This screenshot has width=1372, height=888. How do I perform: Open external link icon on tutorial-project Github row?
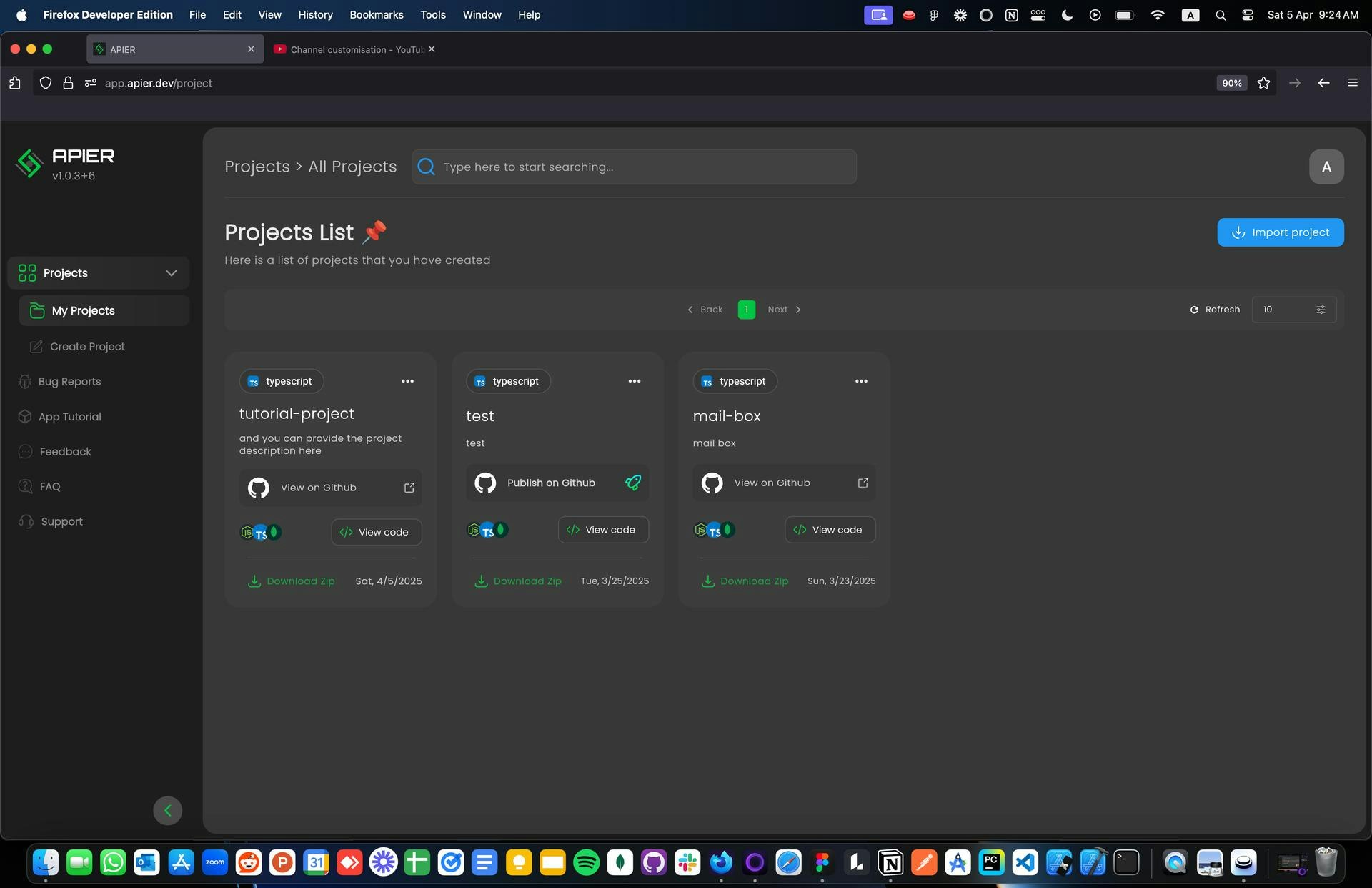[x=409, y=488]
